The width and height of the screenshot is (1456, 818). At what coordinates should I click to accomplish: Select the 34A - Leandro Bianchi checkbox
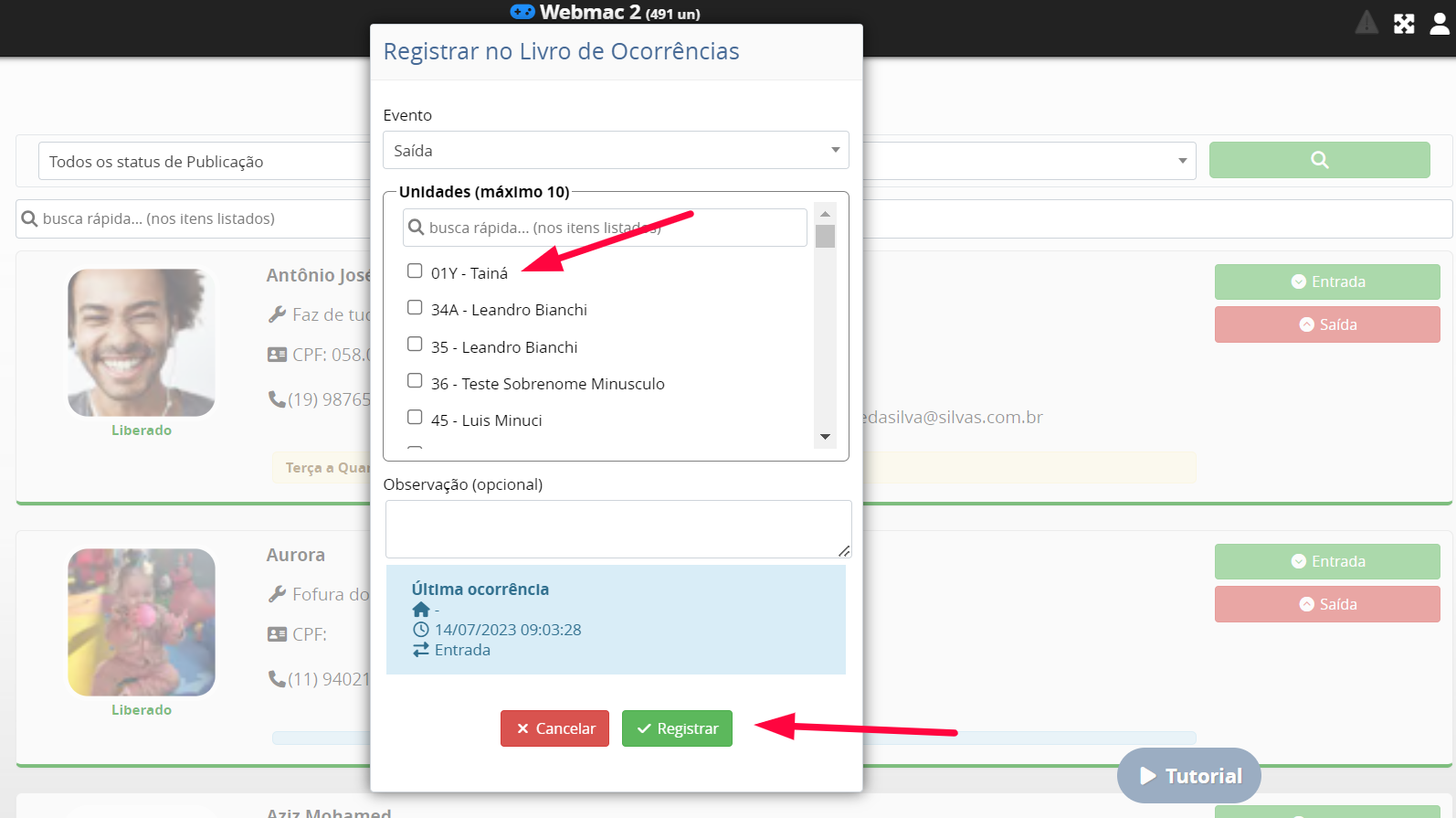coord(415,308)
